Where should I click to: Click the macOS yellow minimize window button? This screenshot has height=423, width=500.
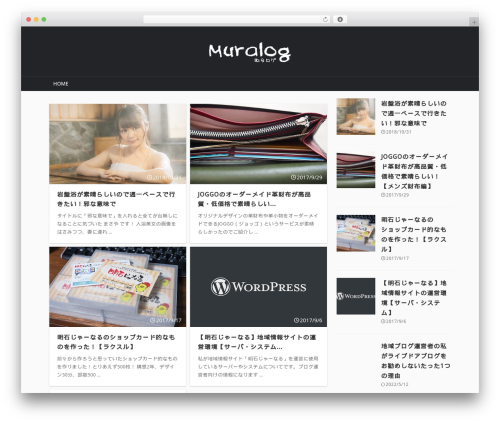click(x=36, y=20)
